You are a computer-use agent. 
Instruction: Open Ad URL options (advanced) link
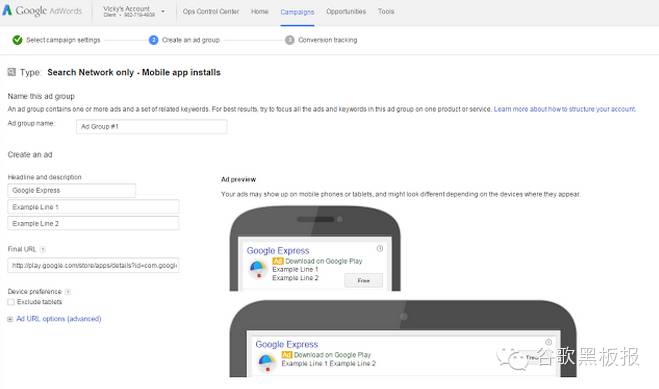[59, 319]
